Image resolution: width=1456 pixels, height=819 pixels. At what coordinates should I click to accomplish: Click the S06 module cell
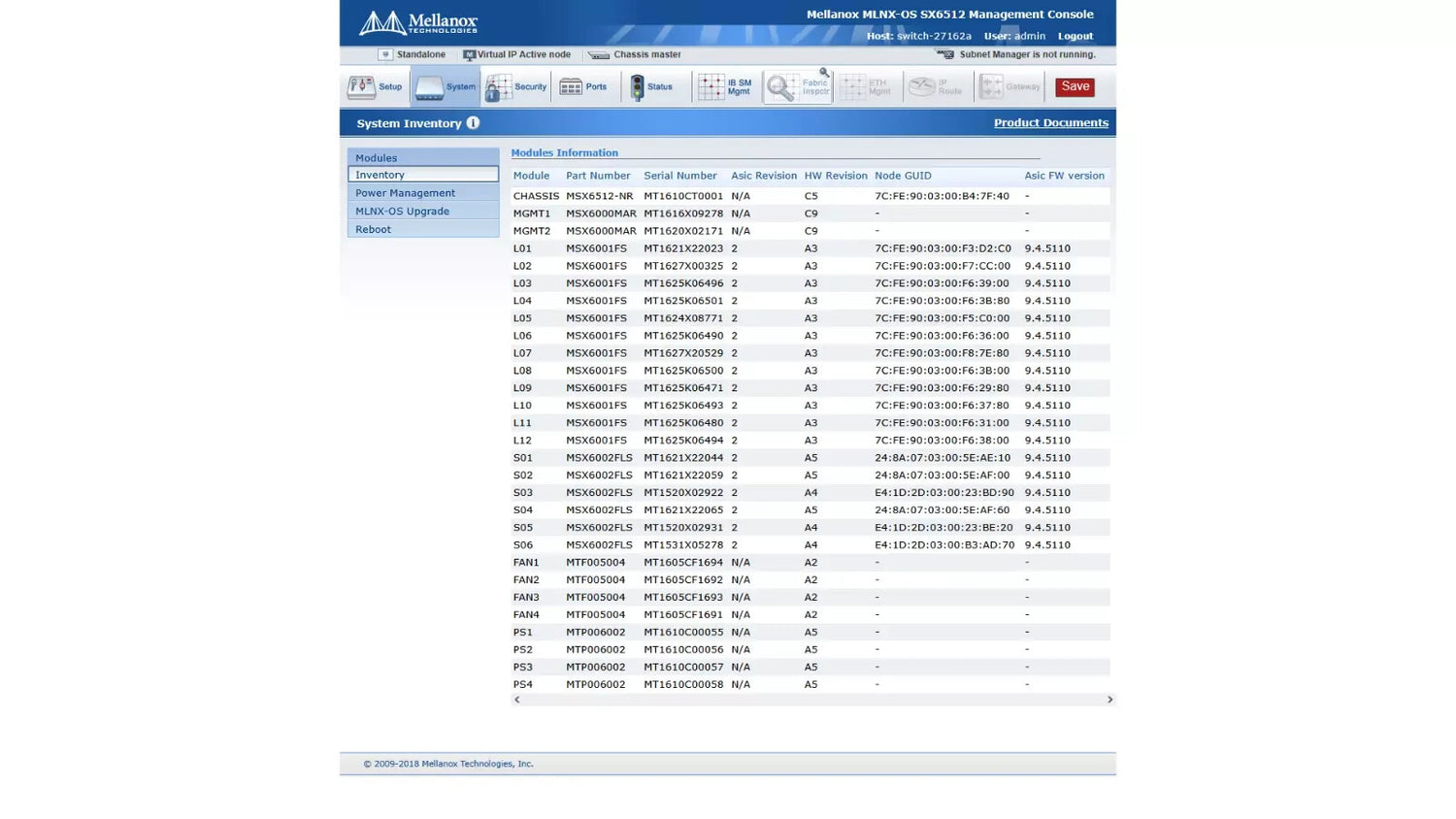tap(523, 545)
